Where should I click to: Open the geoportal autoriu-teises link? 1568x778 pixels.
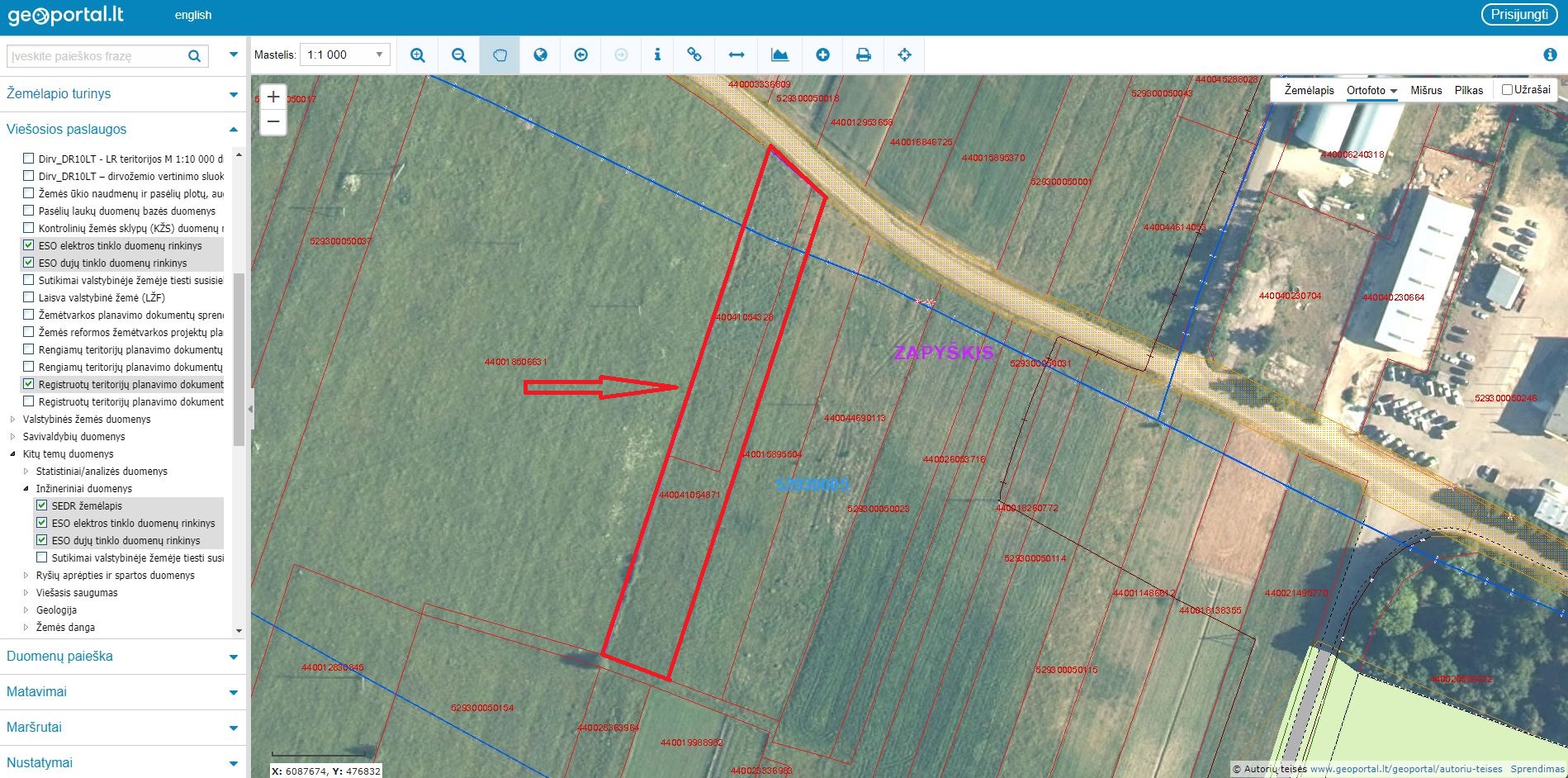point(1406,769)
